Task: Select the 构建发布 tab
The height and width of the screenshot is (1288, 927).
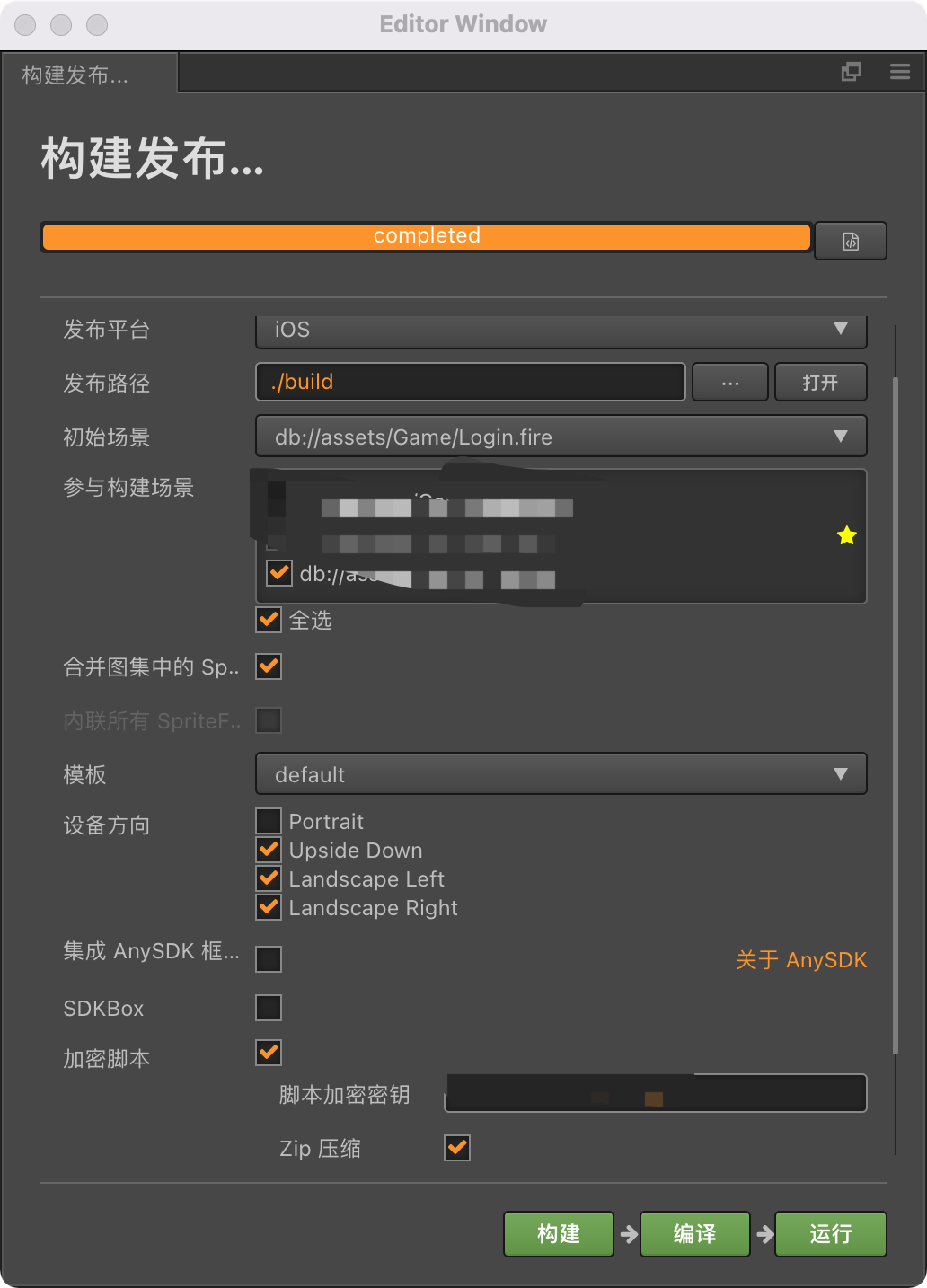Action: point(76,75)
